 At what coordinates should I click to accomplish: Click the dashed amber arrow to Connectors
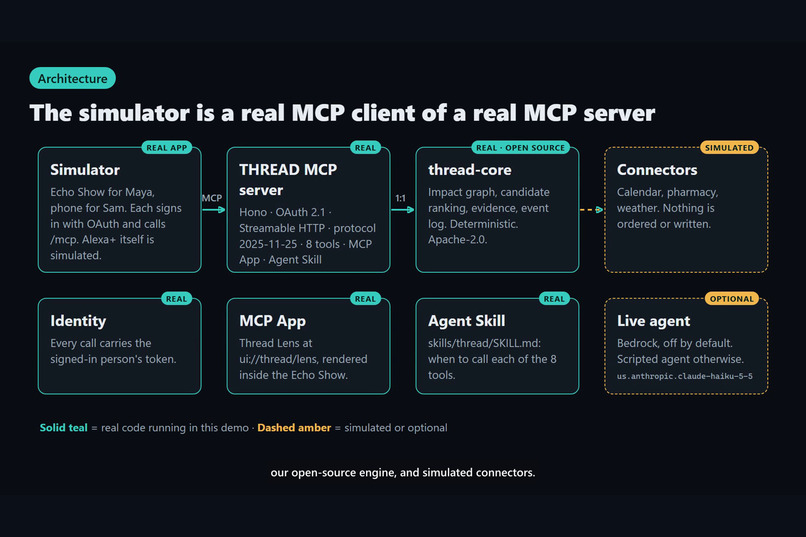(591, 209)
